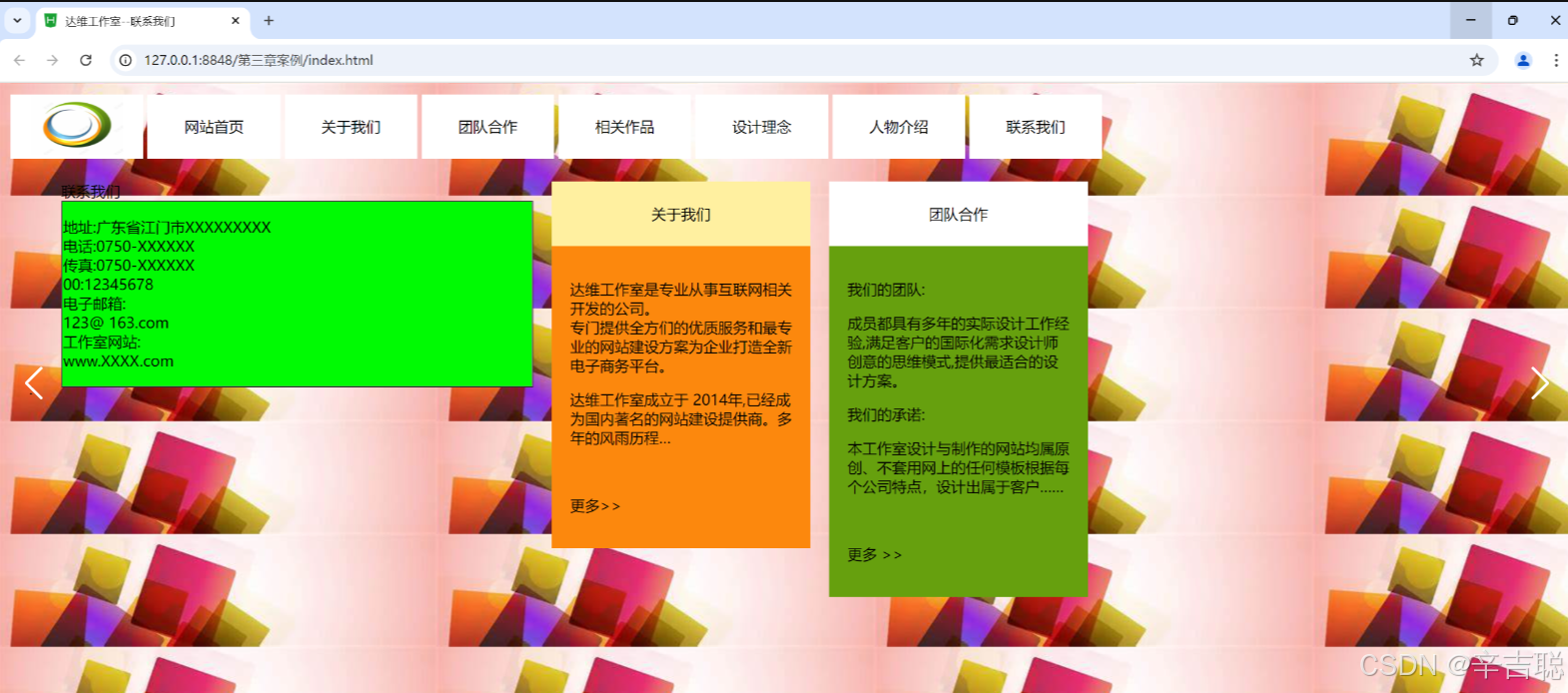Click the 团队合作 card heading
1568x693 pixels.
point(958,215)
